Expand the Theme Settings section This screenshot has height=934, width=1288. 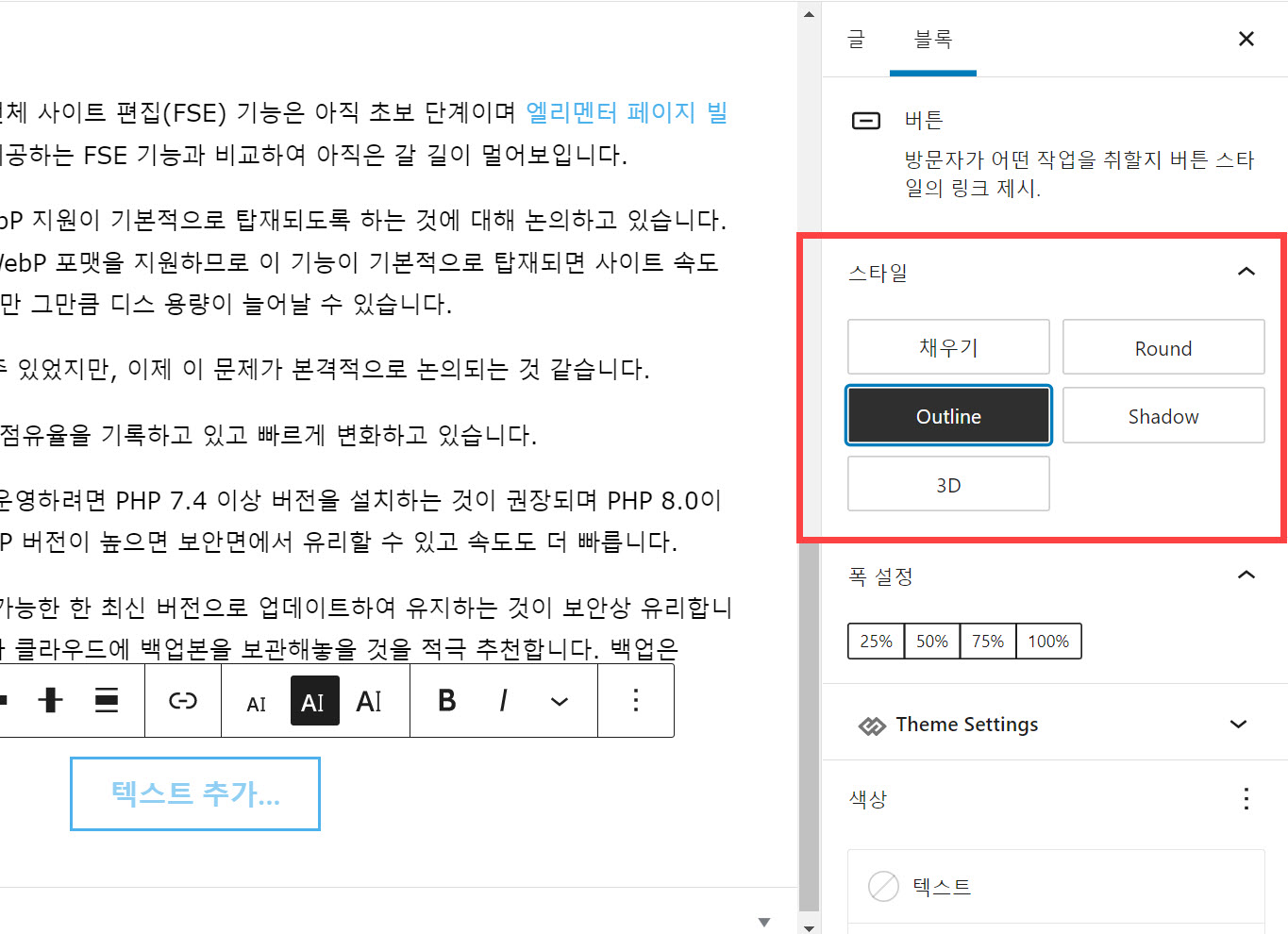point(1238,725)
